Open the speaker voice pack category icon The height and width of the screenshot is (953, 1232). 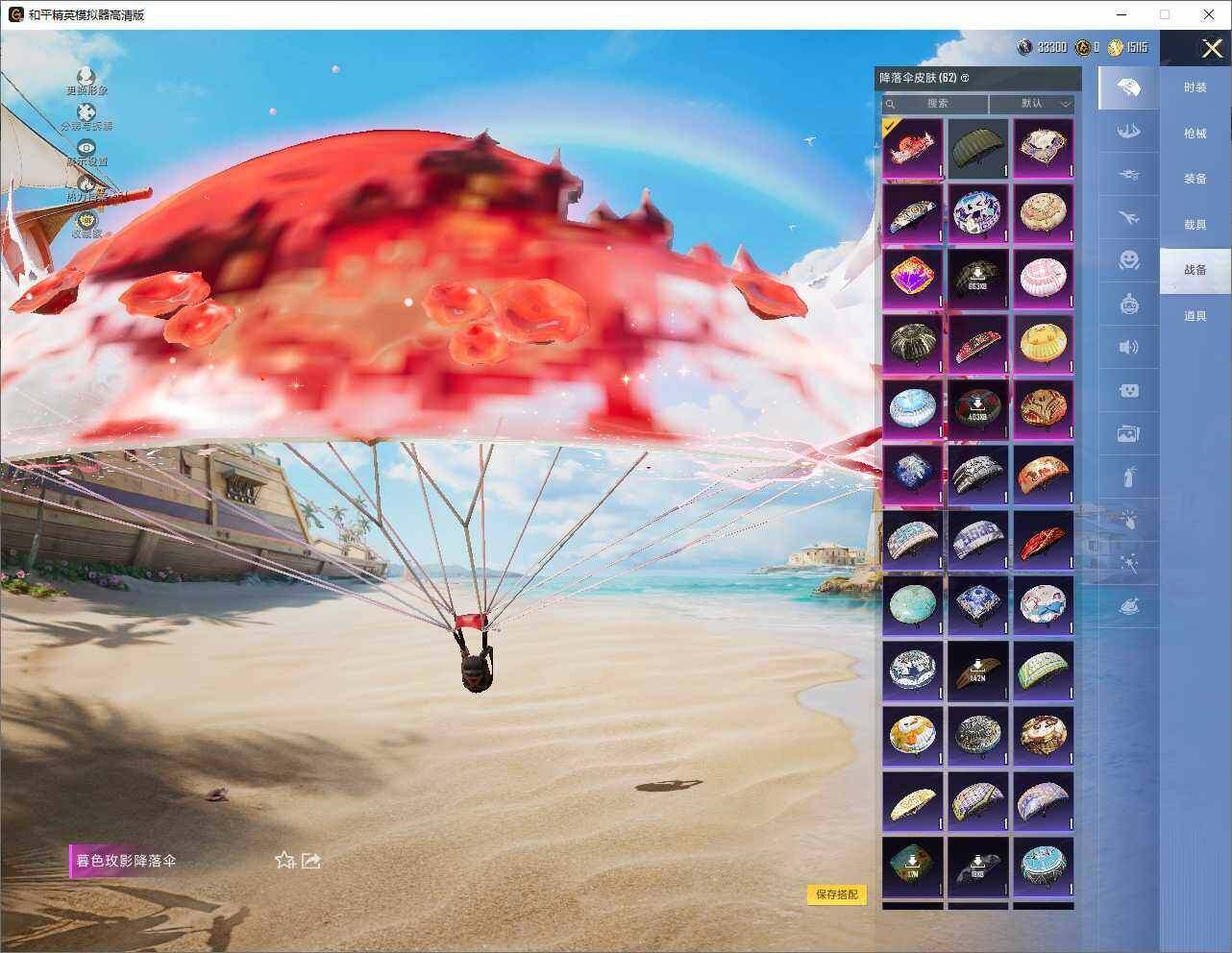(x=1129, y=347)
